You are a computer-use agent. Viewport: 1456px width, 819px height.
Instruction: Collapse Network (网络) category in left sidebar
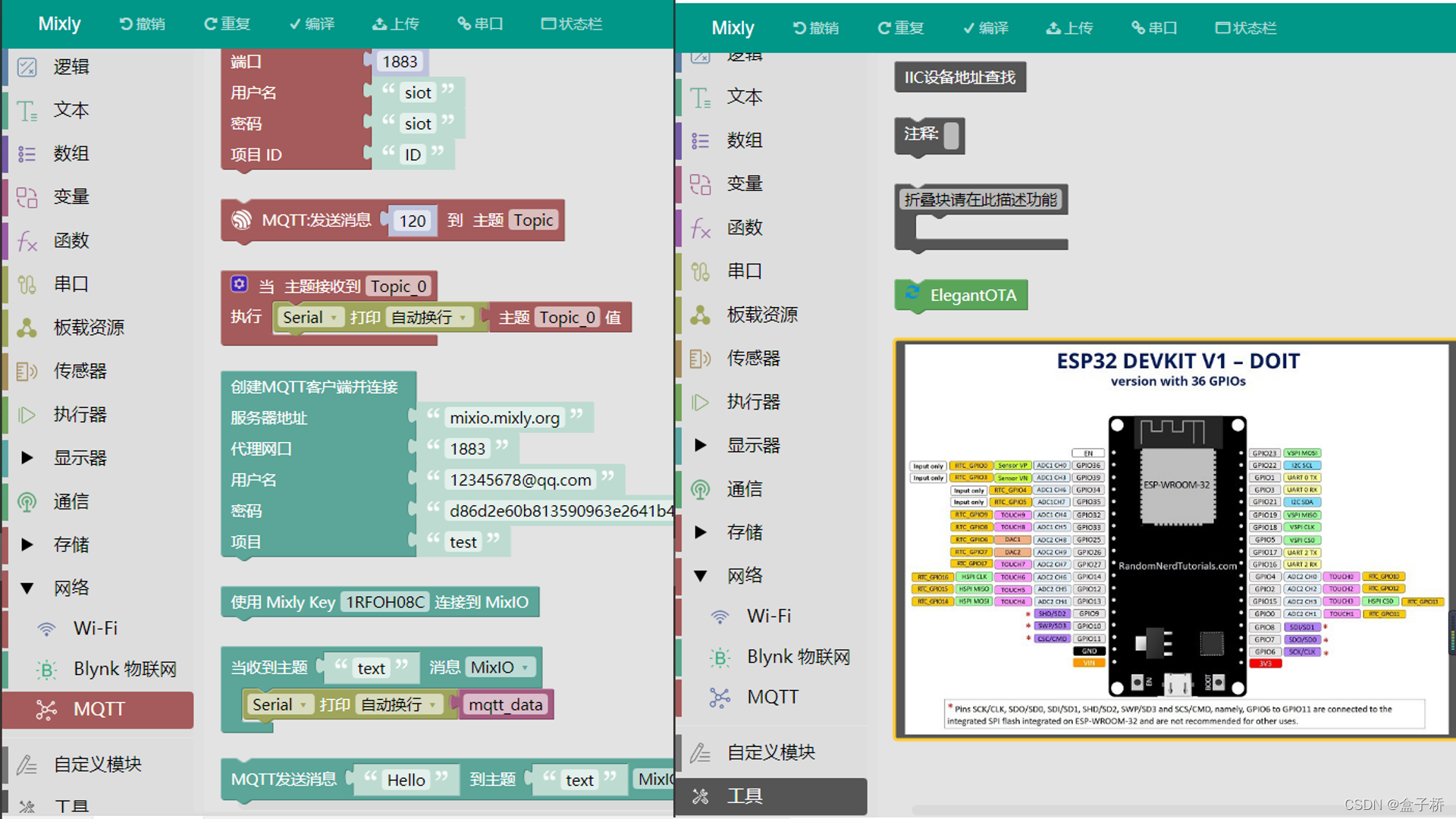[x=27, y=588]
